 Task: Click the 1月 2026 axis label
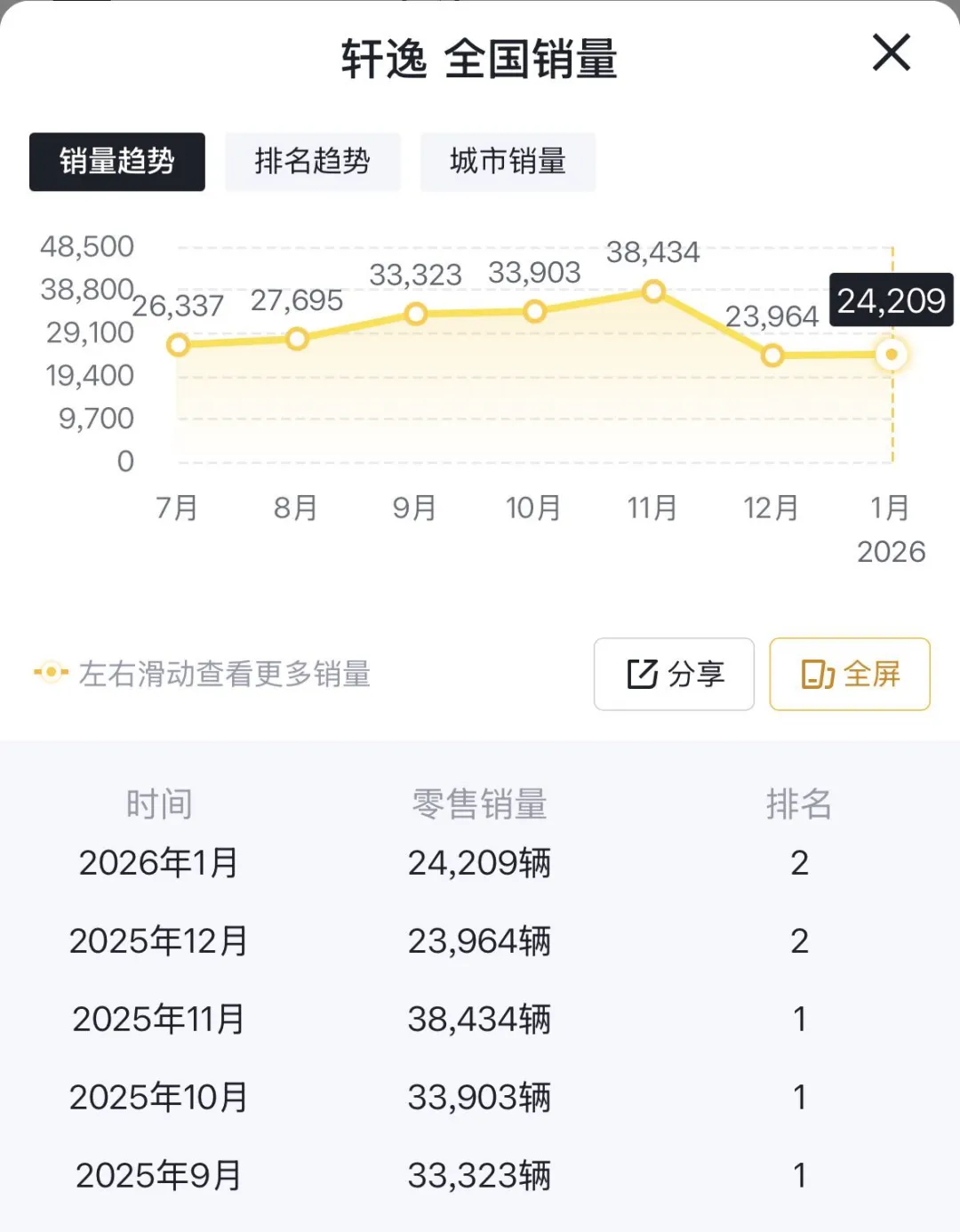pyautogui.click(x=891, y=529)
